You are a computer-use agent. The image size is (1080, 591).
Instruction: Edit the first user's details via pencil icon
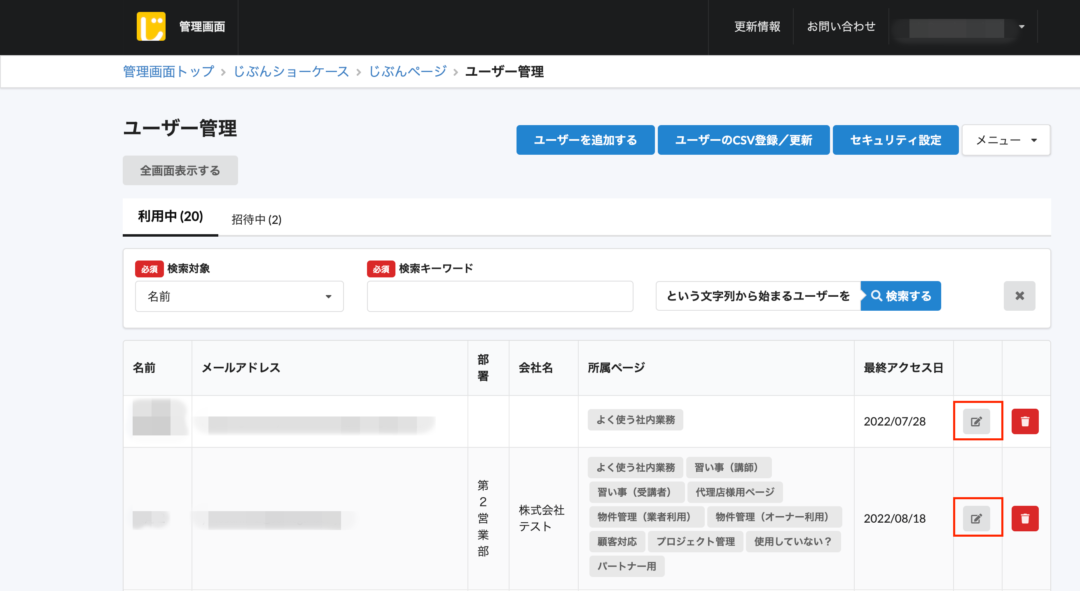click(977, 420)
